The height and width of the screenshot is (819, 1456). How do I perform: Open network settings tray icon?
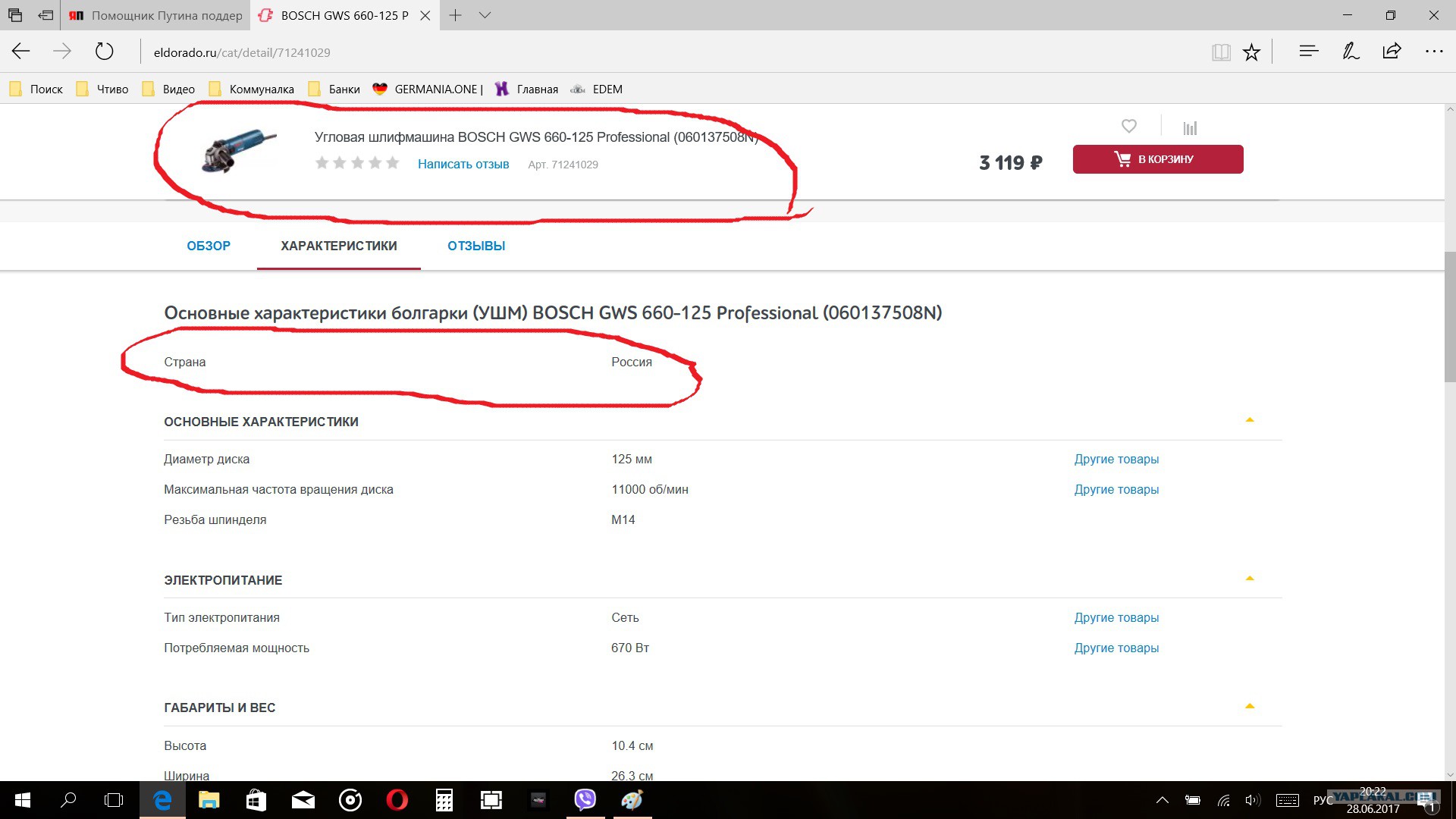coord(1223,800)
